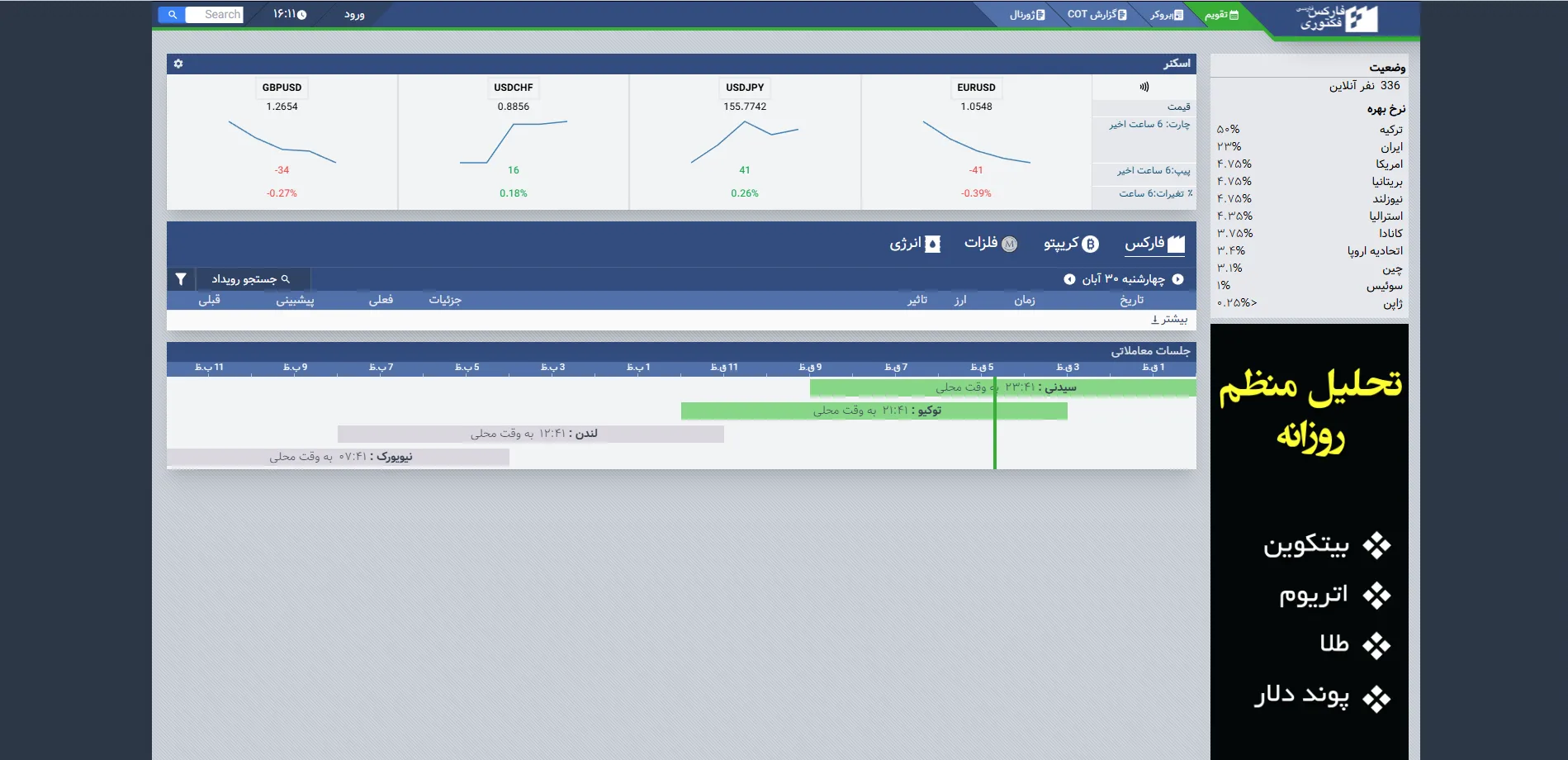Select the انرژی (energy) tab
Viewport: 1568px width, 760px height.
click(x=915, y=244)
